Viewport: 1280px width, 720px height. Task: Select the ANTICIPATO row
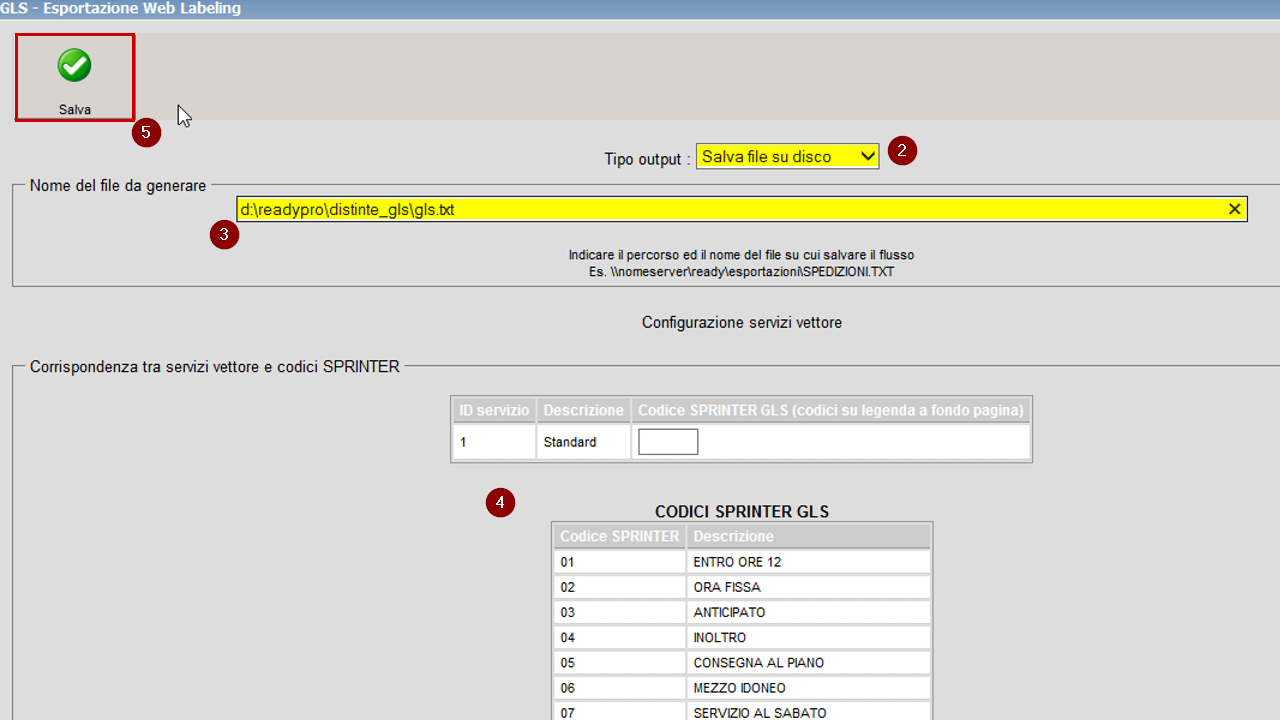click(x=742, y=612)
